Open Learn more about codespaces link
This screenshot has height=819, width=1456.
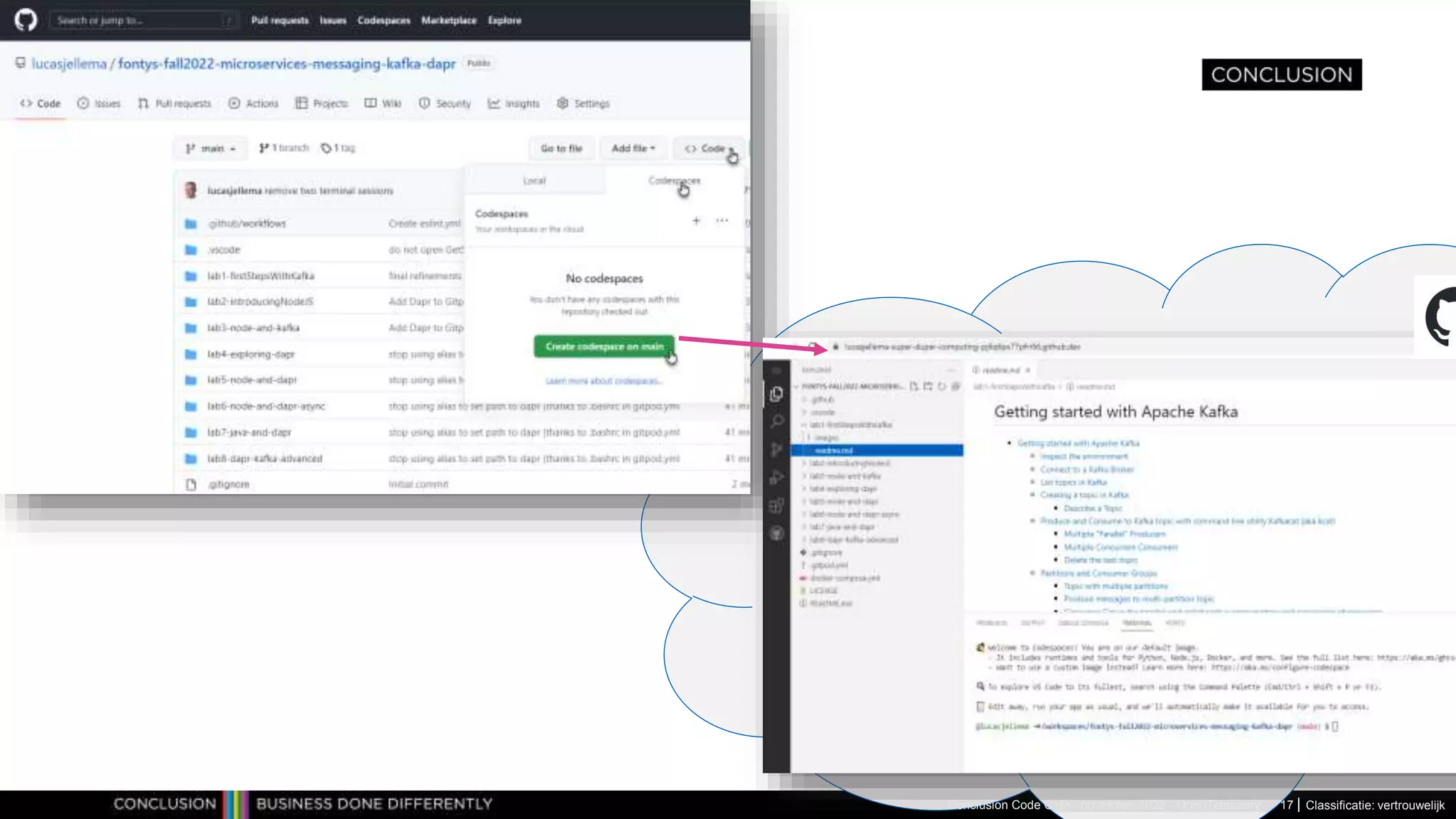click(x=604, y=382)
